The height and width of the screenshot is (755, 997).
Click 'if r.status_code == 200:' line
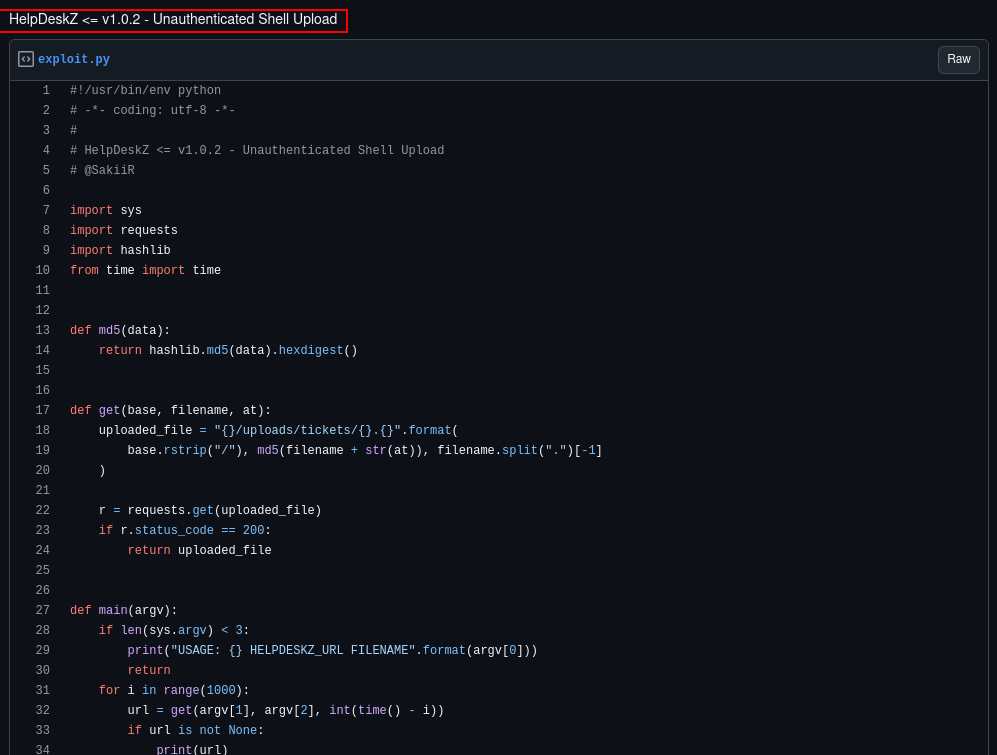coord(185,530)
